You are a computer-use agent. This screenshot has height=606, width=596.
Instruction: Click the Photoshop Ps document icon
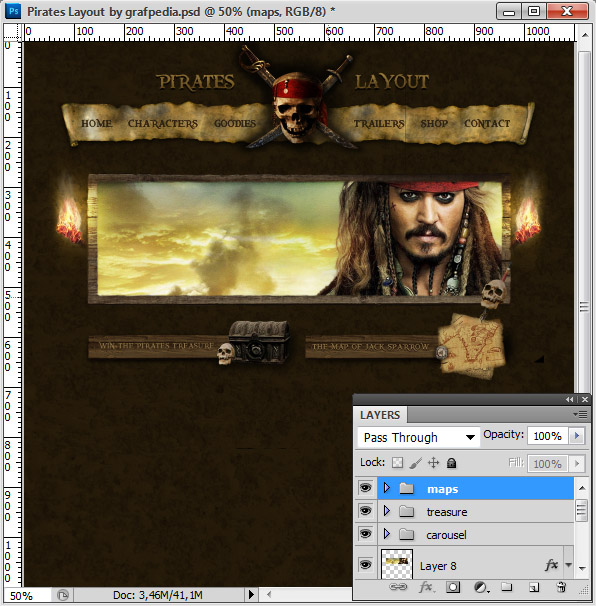point(13,11)
